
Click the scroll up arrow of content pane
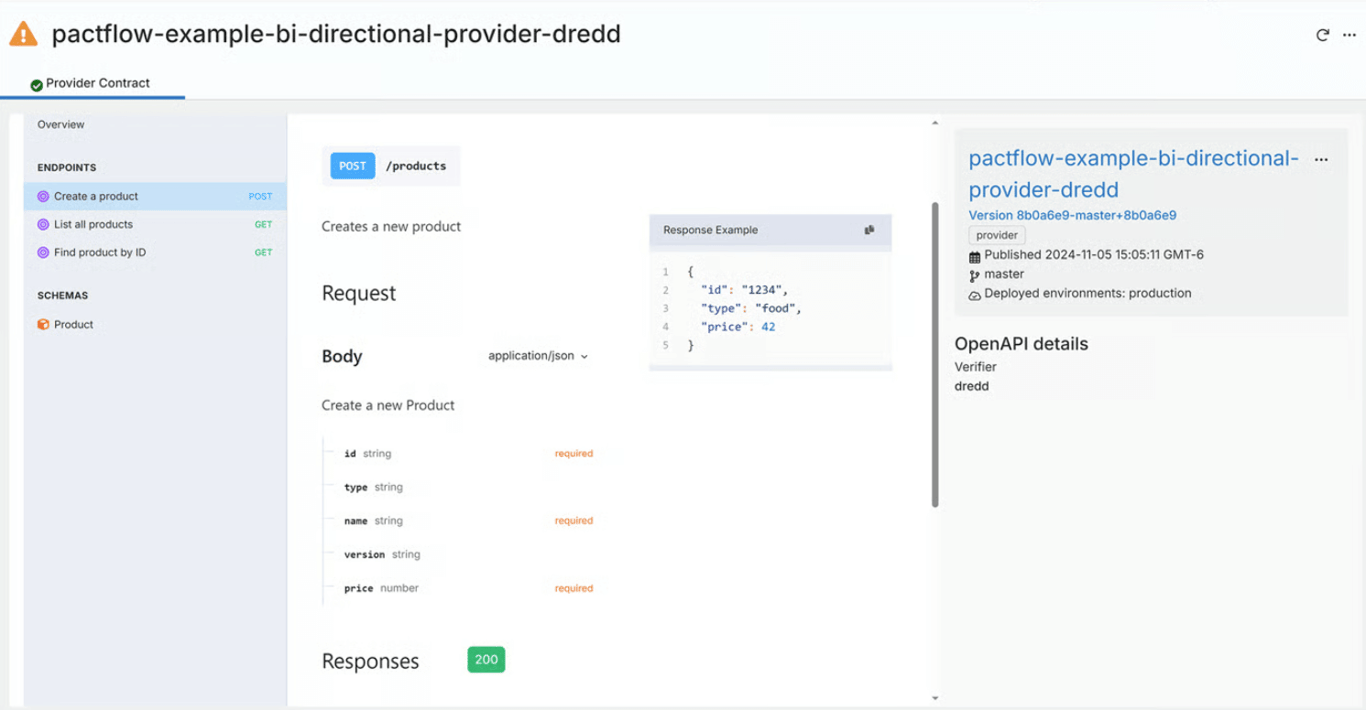(x=935, y=123)
